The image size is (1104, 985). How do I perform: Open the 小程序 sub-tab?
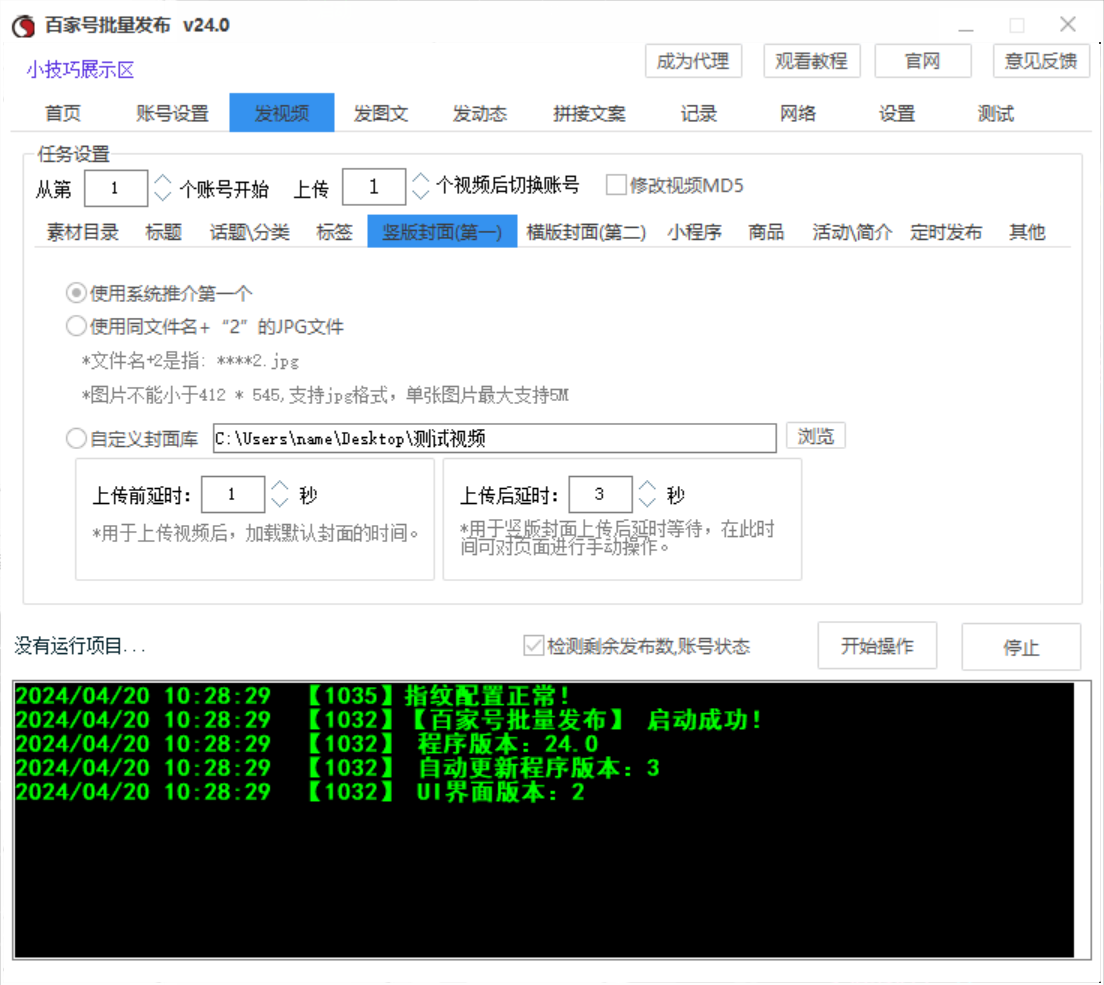pos(694,232)
